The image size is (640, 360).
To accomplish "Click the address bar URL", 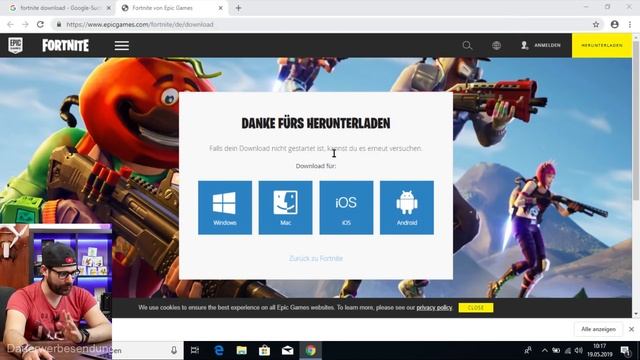I will pyautogui.click(x=140, y=24).
